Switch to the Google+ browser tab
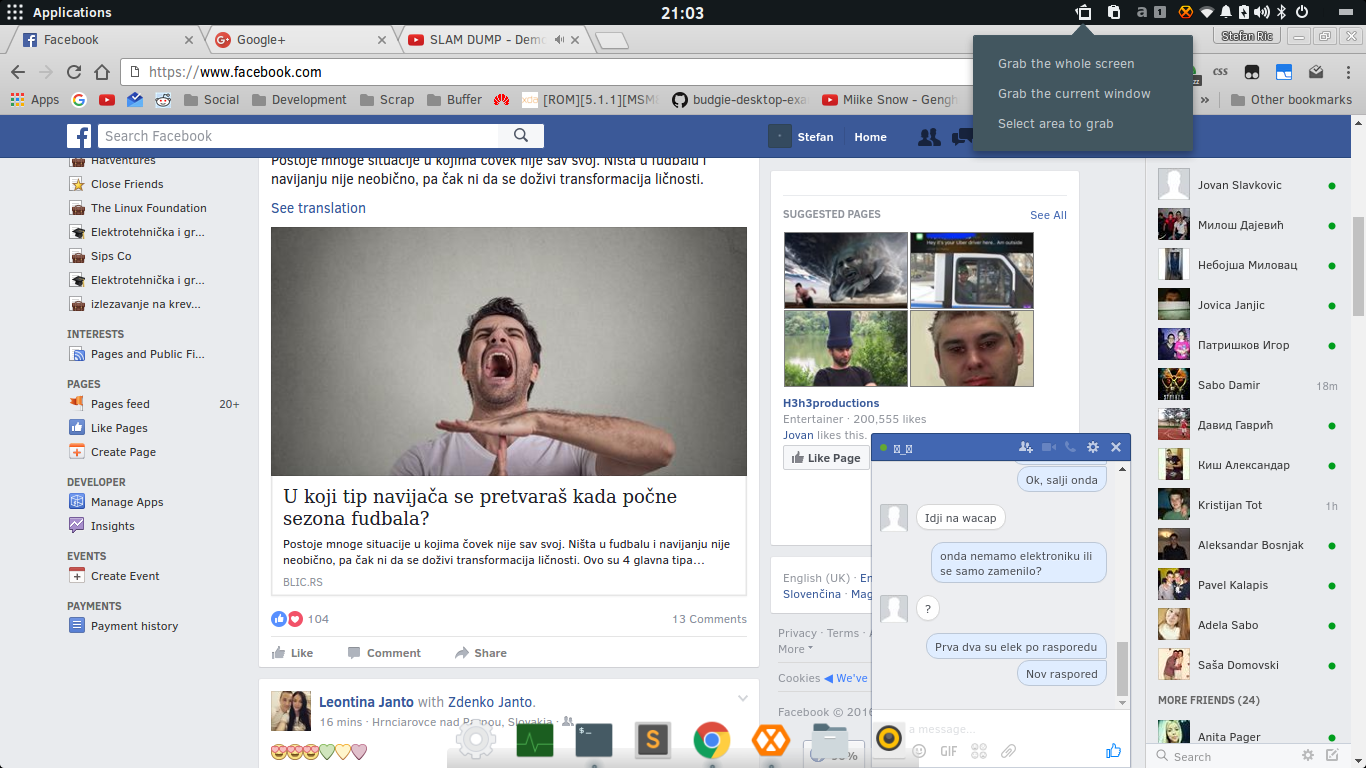1366x768 pixels. pyautogui.click(x=299, y=40)
